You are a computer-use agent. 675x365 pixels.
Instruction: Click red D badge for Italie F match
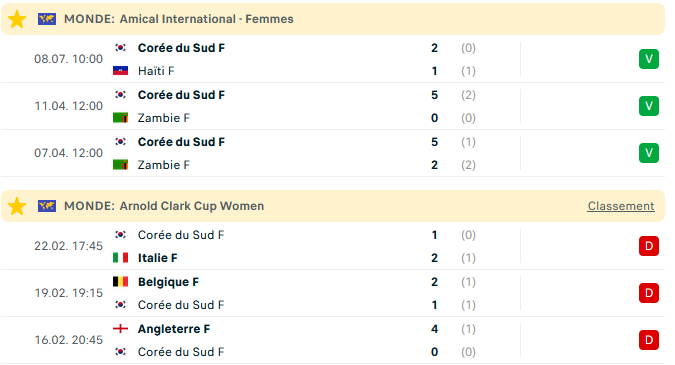(x=649, y=246)
